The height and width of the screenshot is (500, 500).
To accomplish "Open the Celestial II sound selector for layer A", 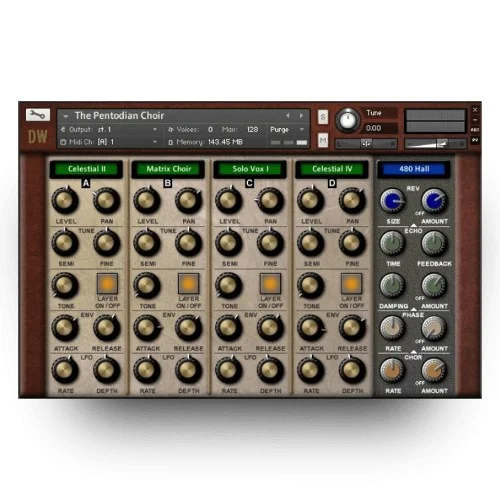I will click(x=87, y=169).
